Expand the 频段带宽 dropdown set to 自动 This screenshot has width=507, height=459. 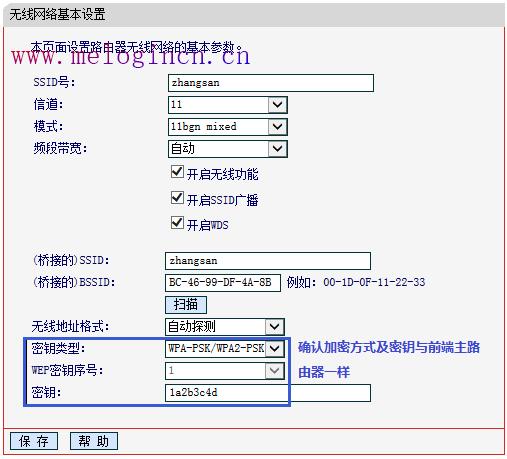pos(227,149)
